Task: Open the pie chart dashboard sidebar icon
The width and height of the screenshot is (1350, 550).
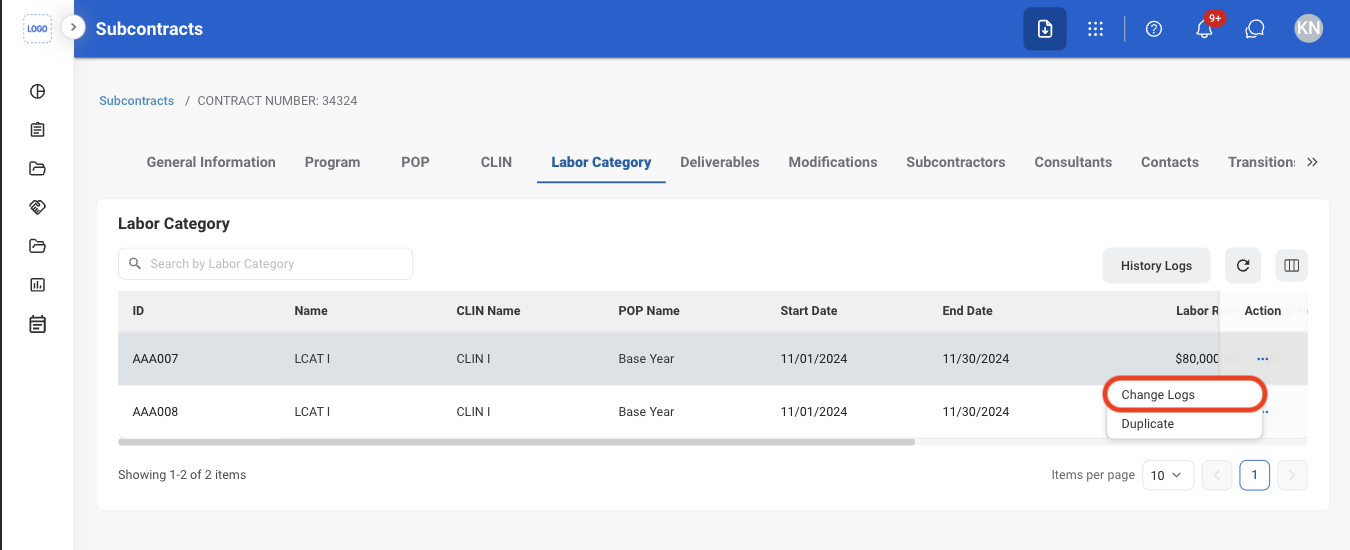Action: (x=37, y=91)
